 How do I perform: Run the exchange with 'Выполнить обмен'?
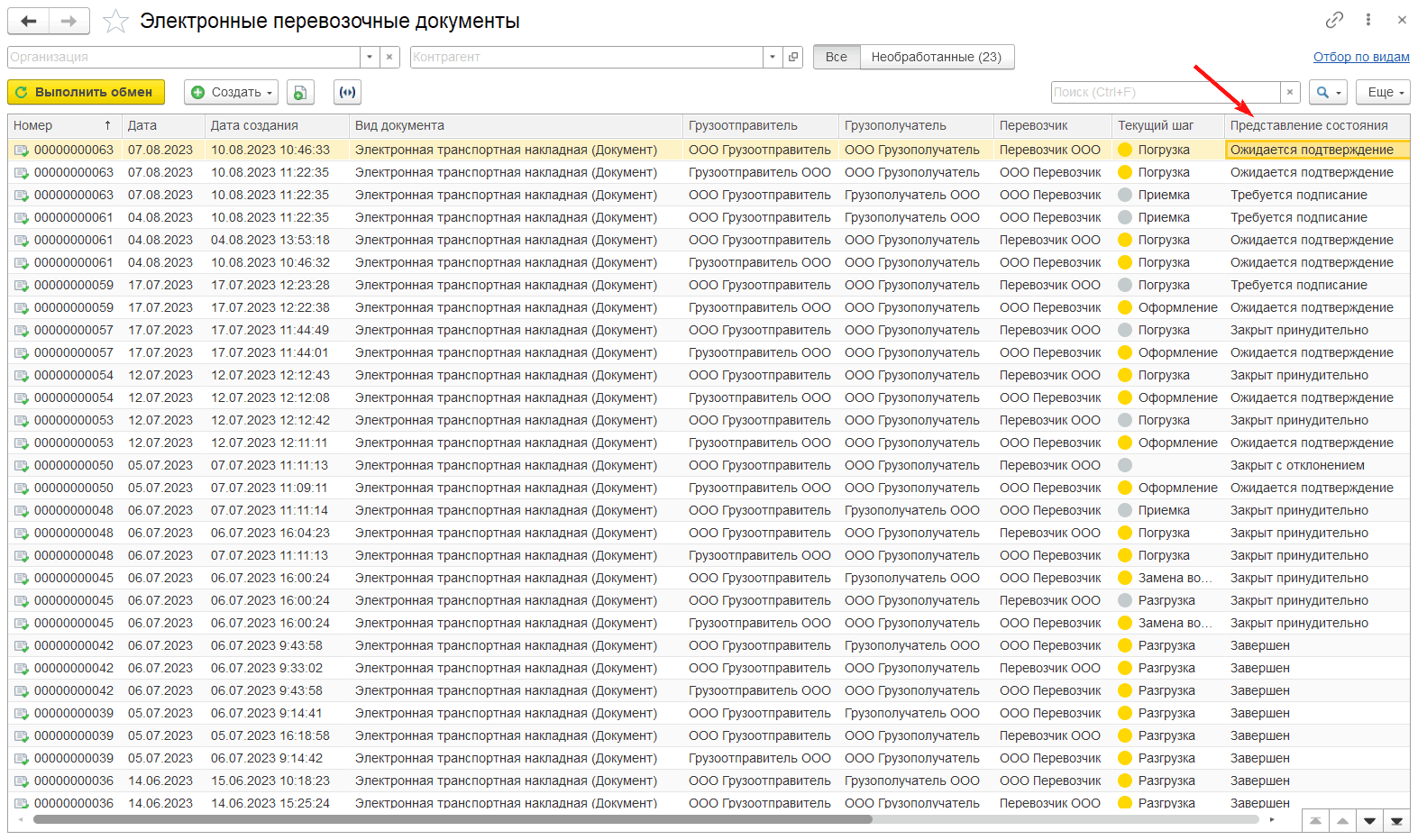click(x=86, y=92)
